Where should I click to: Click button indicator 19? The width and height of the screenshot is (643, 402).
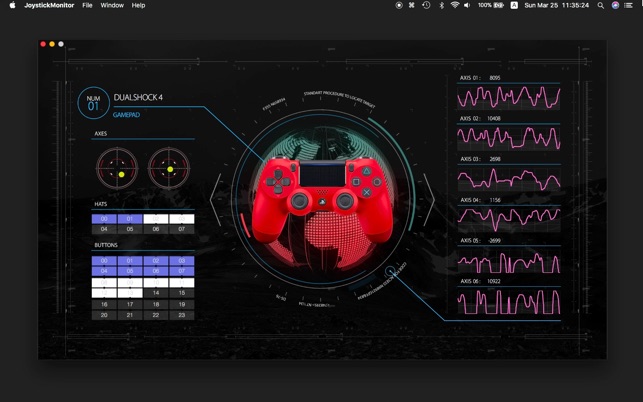182,304
